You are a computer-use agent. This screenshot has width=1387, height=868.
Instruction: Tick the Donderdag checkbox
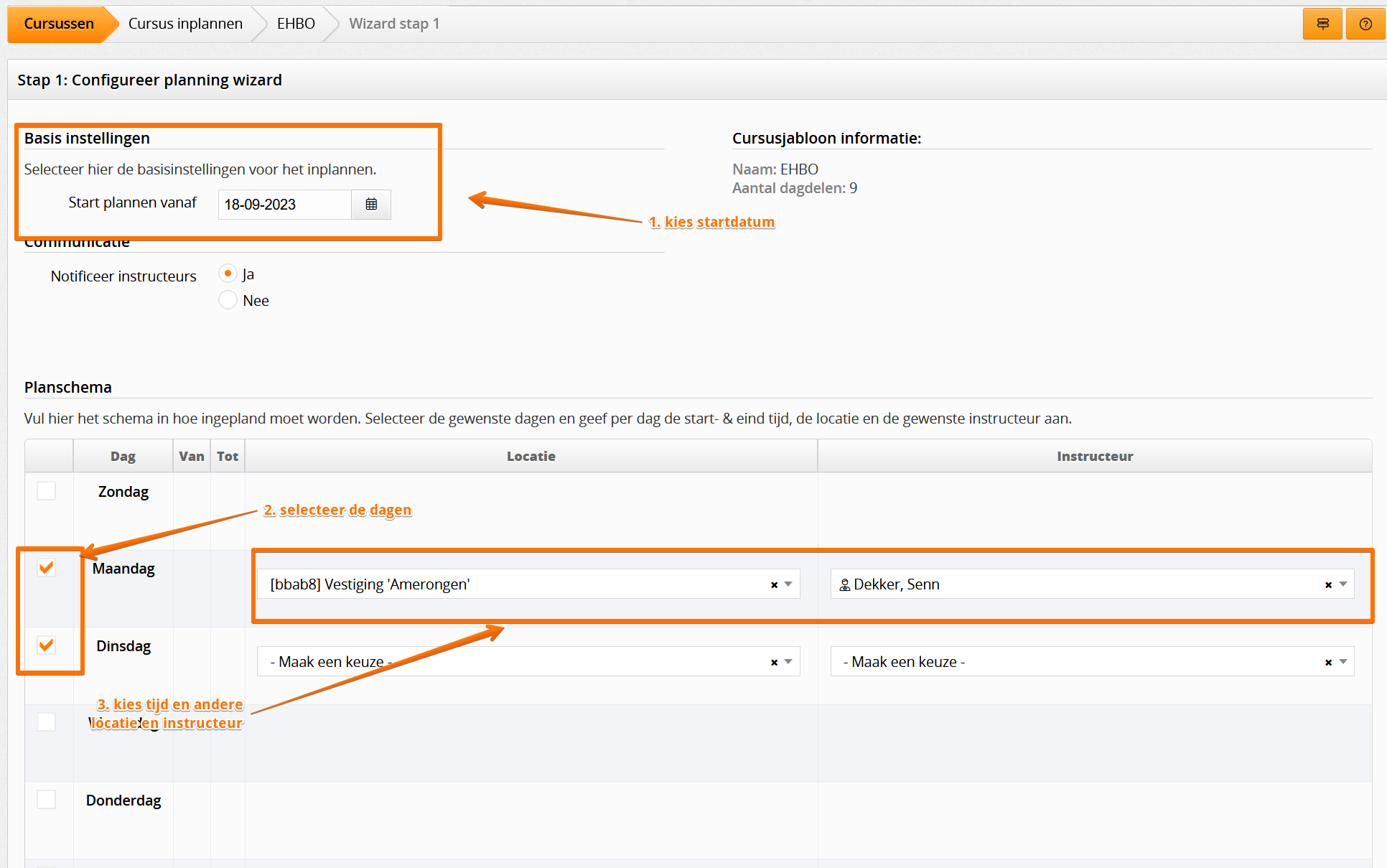47,800
